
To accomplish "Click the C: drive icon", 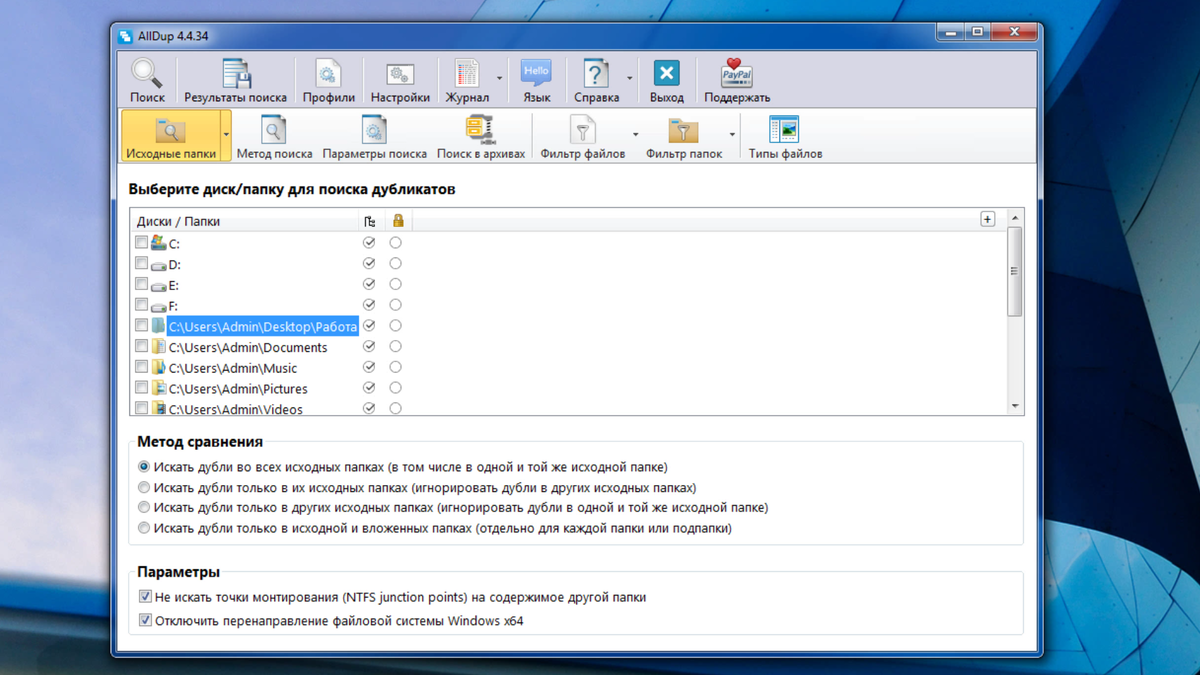I will [x=158, y=243].
